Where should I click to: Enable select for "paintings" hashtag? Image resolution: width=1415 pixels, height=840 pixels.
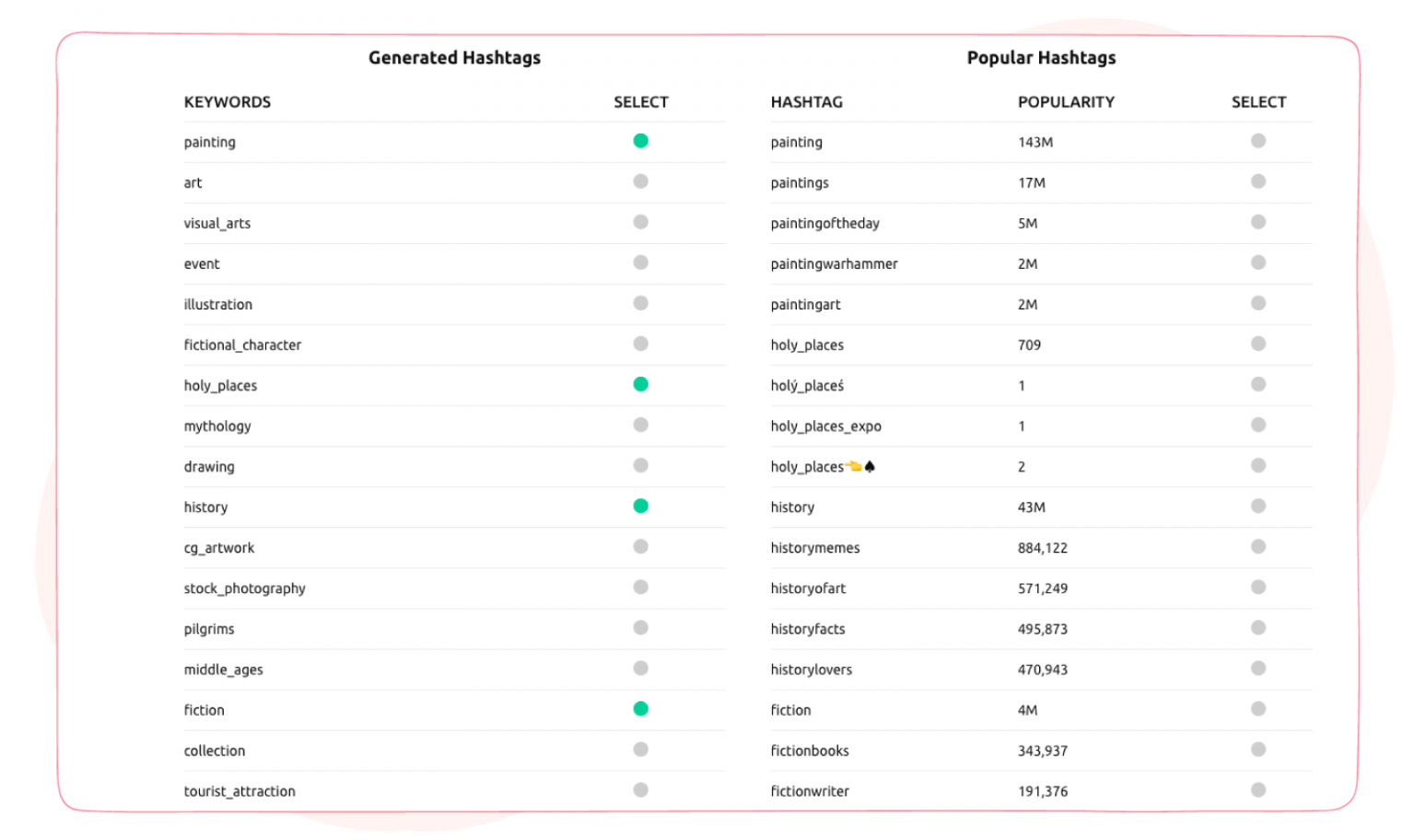(1258, 181)
